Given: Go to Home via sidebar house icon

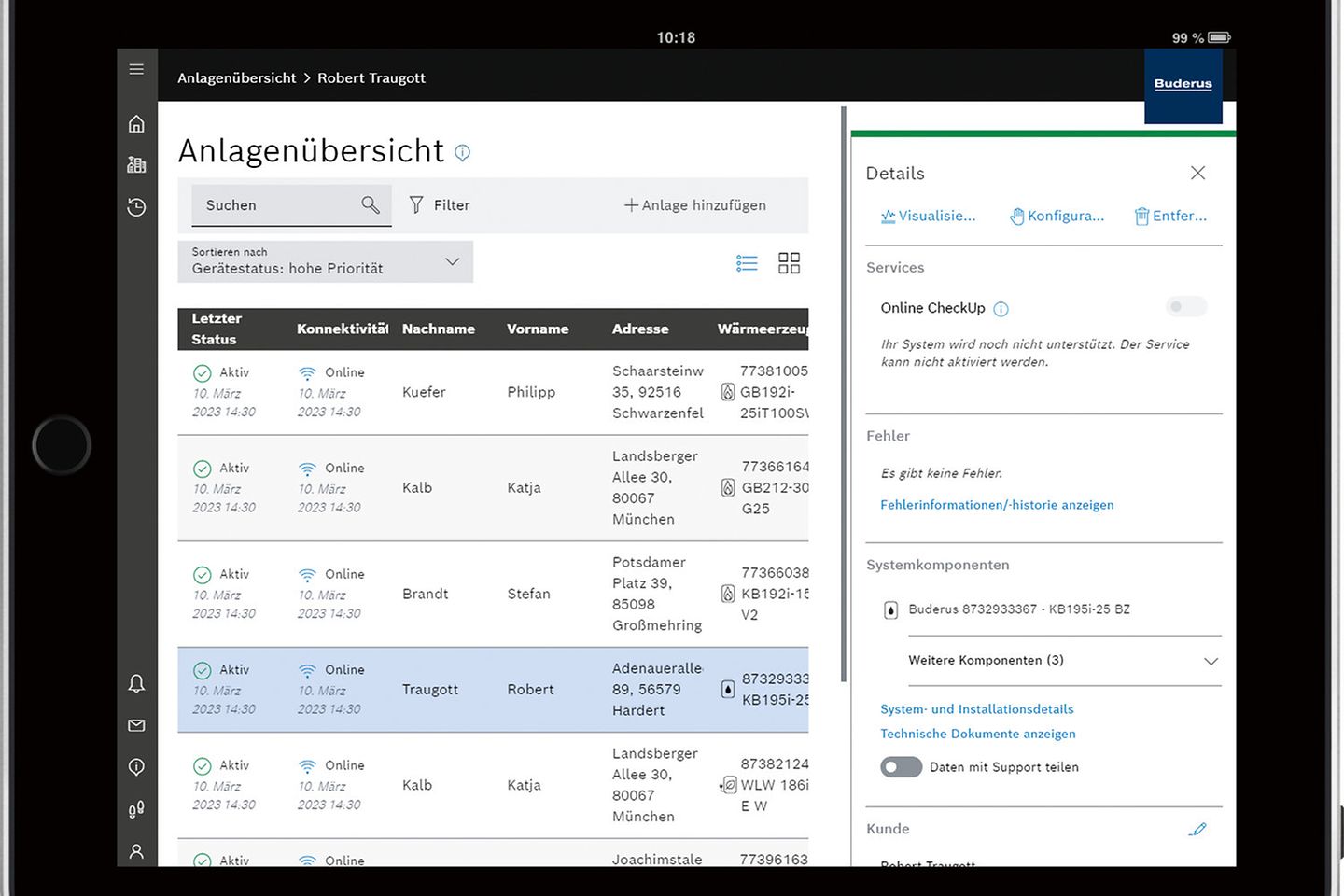Looking at the screenshot, I should 136,123.
